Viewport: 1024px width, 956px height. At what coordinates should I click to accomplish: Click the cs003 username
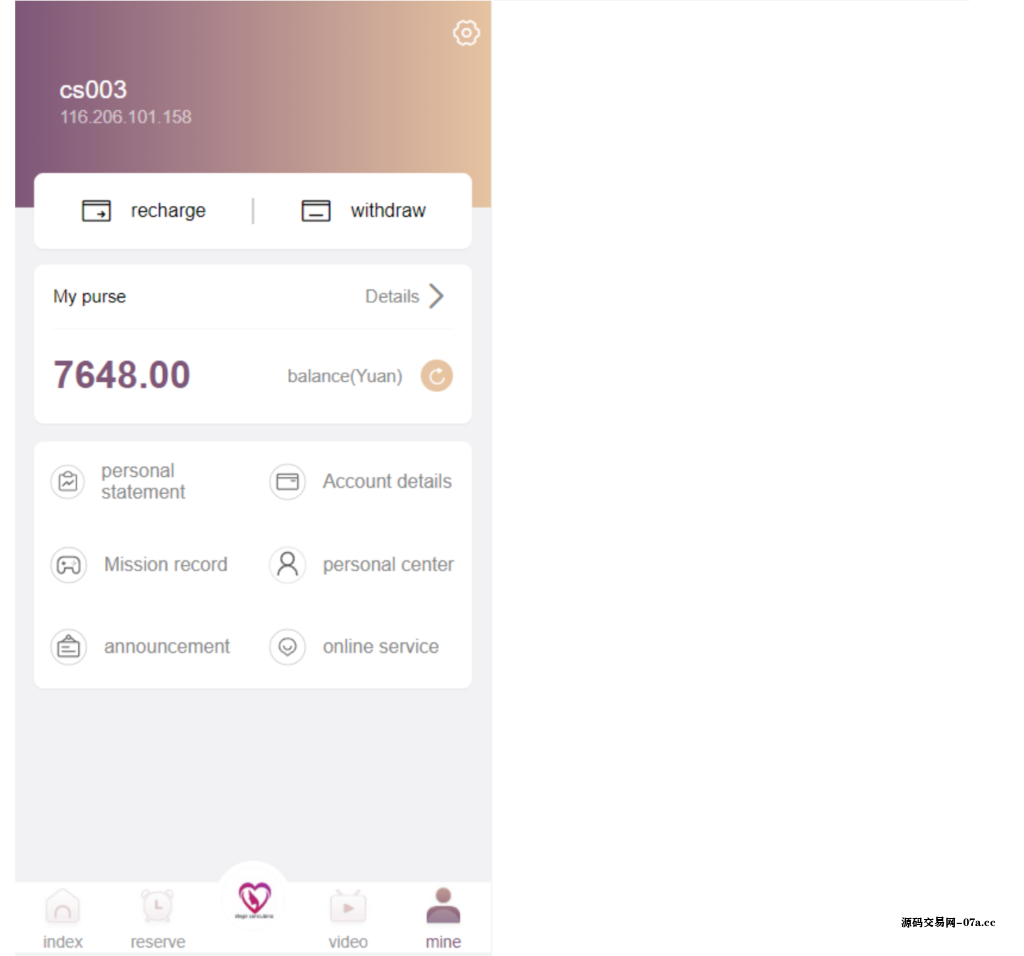click(x=93, y=89)
